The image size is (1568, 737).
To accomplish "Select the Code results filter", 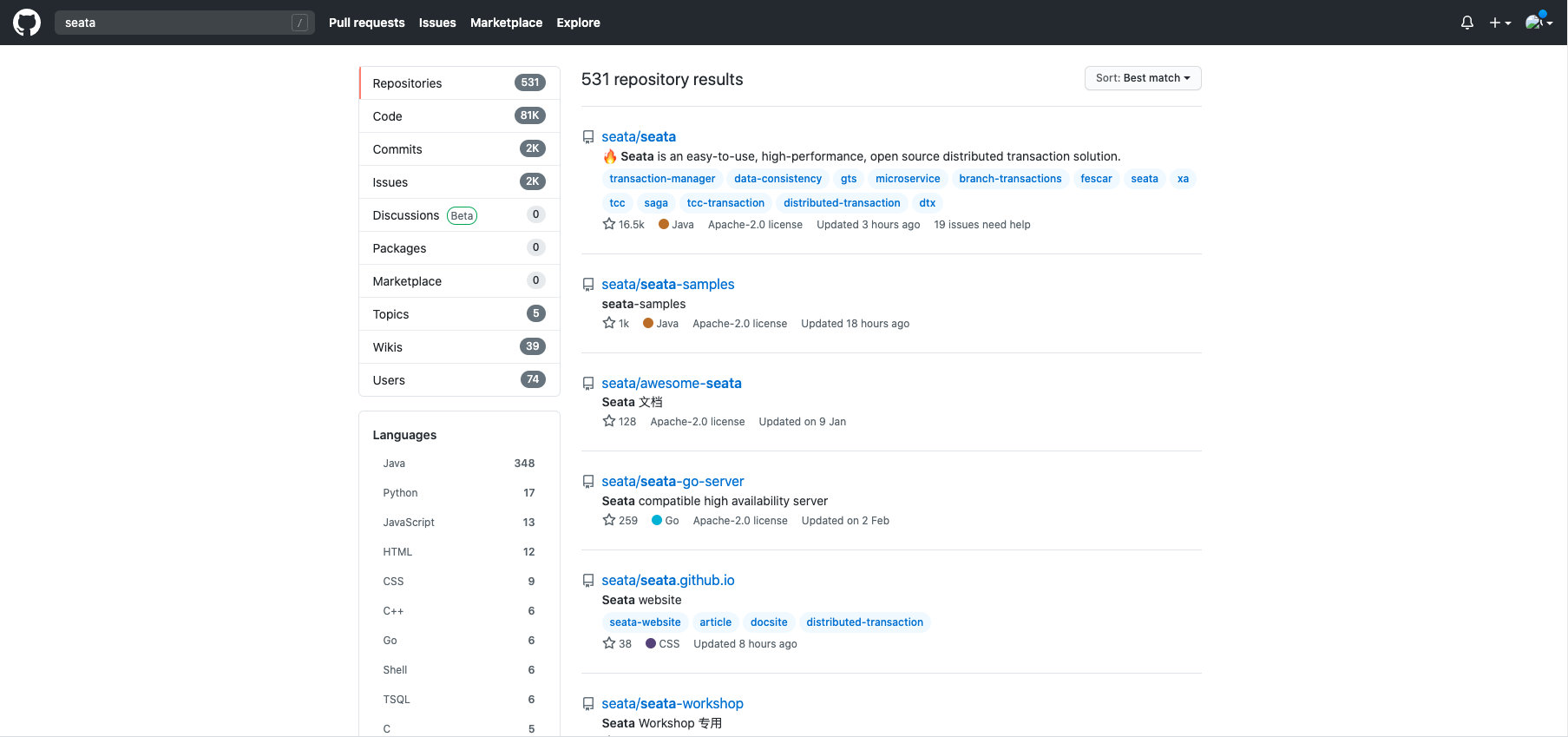I will pyautogui.click(x=459, y=116).
